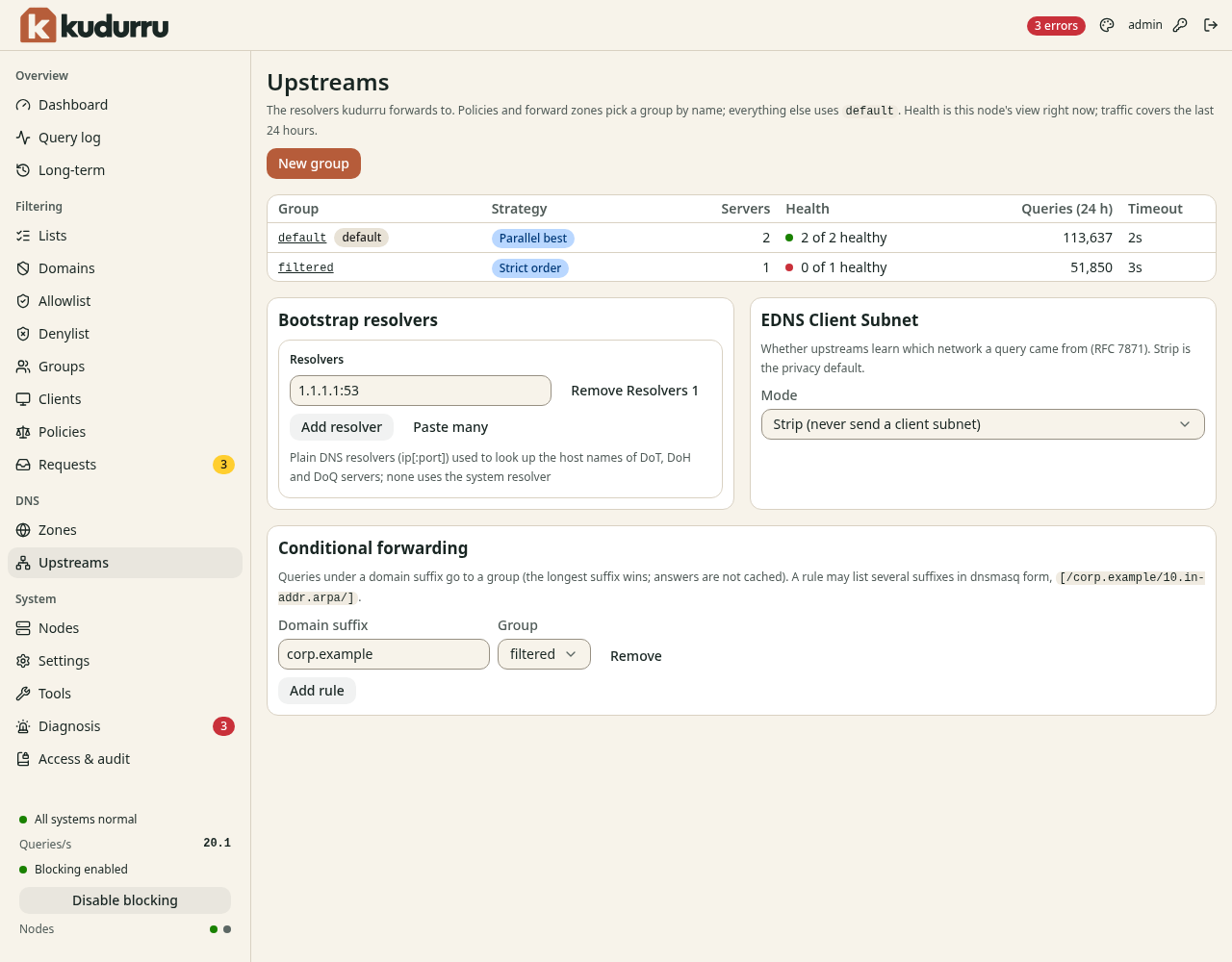Click the Groups people icon
The height and width of the screenshot is (962, 1232).
pyautogui.click(x=23, y=367)
